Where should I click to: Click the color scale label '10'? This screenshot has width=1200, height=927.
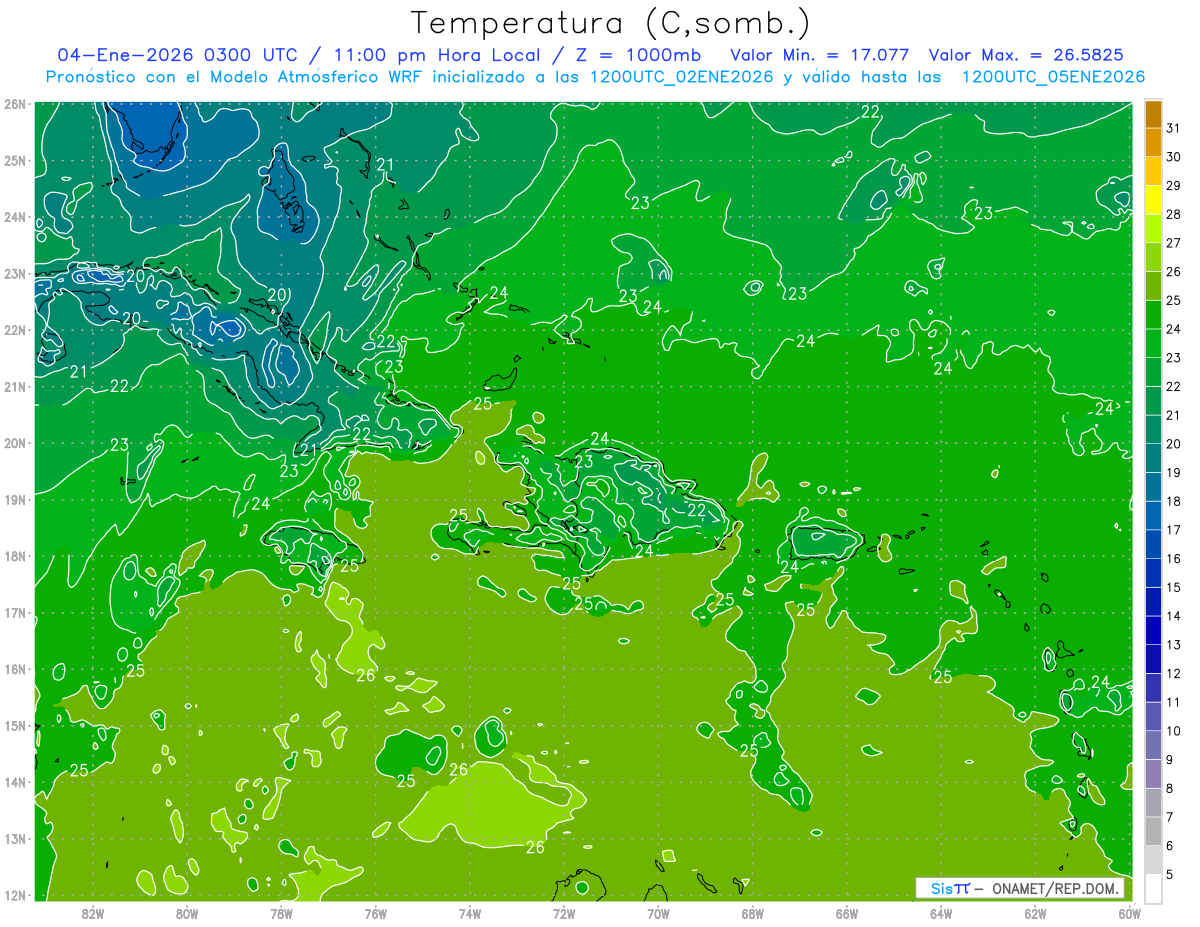[x=1174, y=730]
